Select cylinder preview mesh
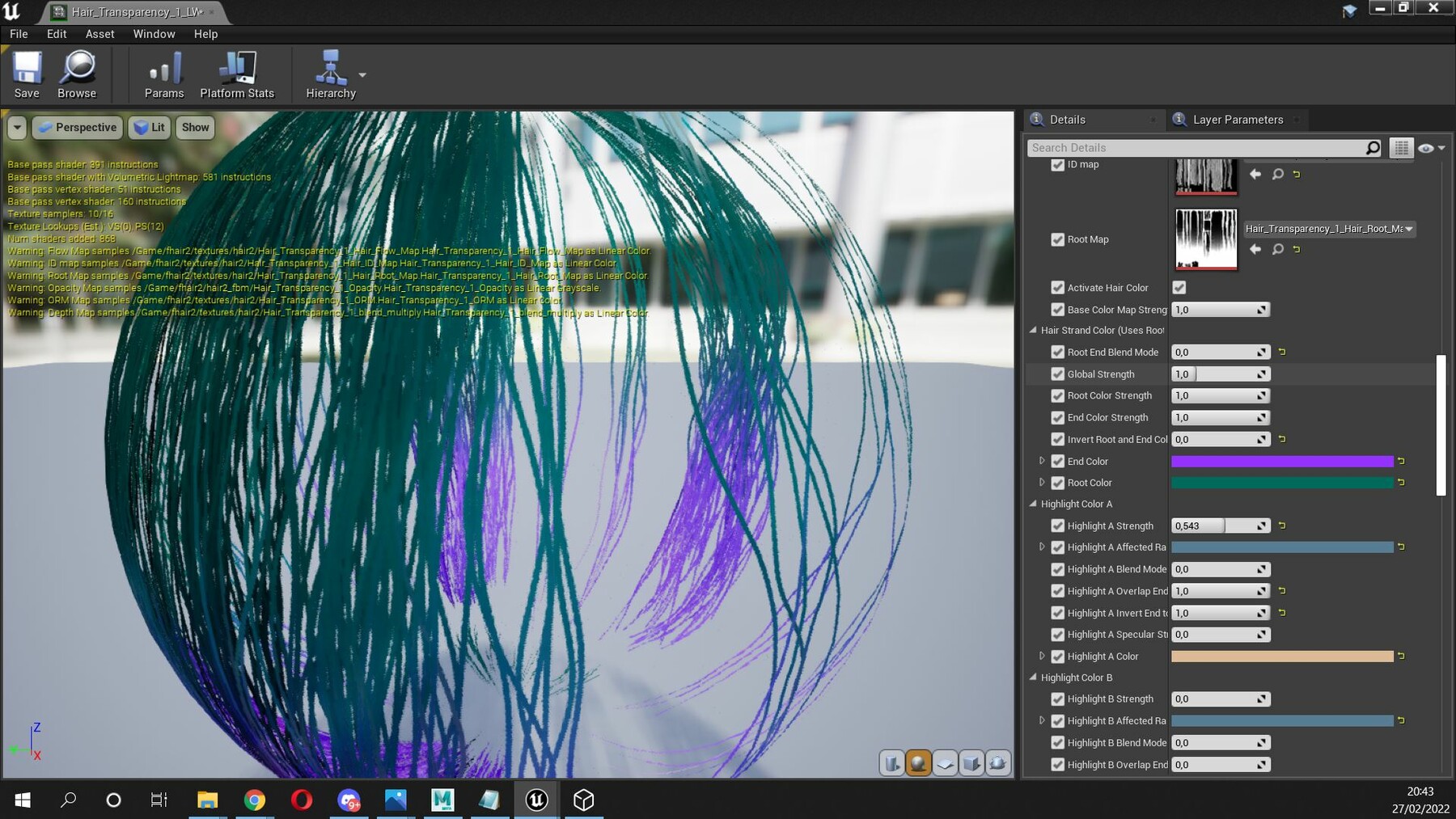This screenshot has height=819, width=1456. pyautogui.click(x=891, y=763)
